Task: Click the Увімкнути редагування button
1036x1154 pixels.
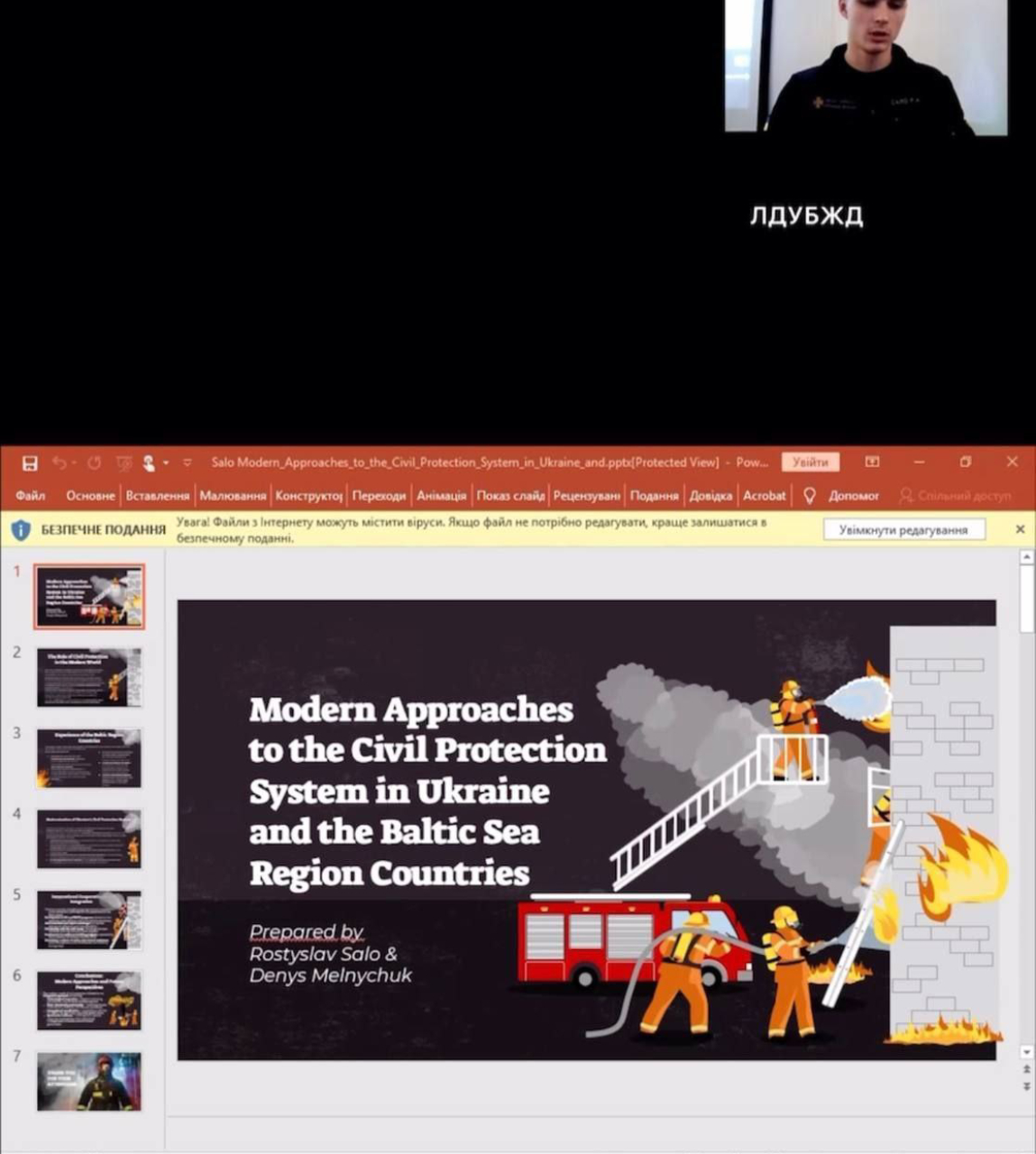Action: (x=903, y=530)
